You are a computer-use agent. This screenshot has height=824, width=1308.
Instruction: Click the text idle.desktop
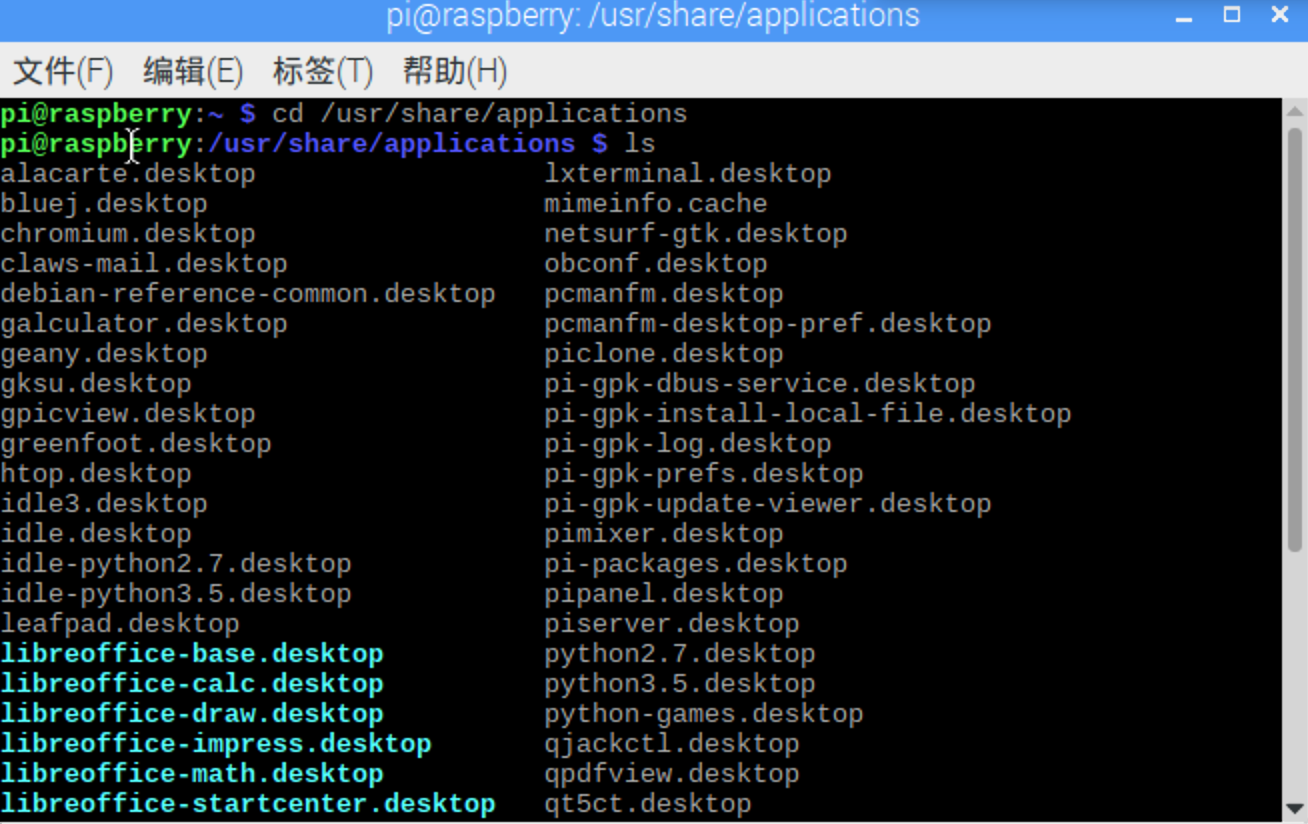click(x=96, y=534)
